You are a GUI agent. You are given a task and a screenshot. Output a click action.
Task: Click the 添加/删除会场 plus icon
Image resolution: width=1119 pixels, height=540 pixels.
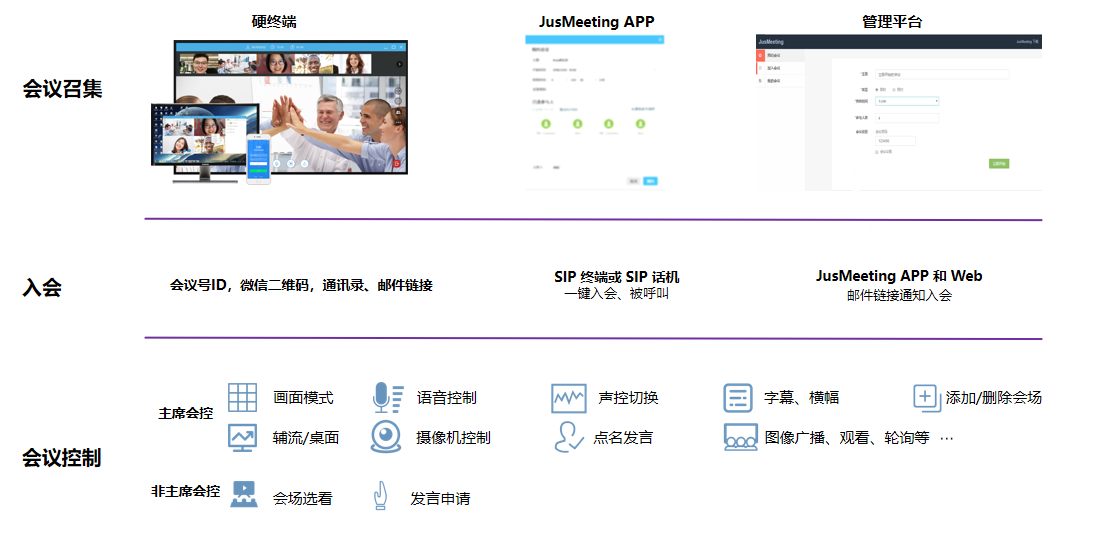tap(926, 397)
